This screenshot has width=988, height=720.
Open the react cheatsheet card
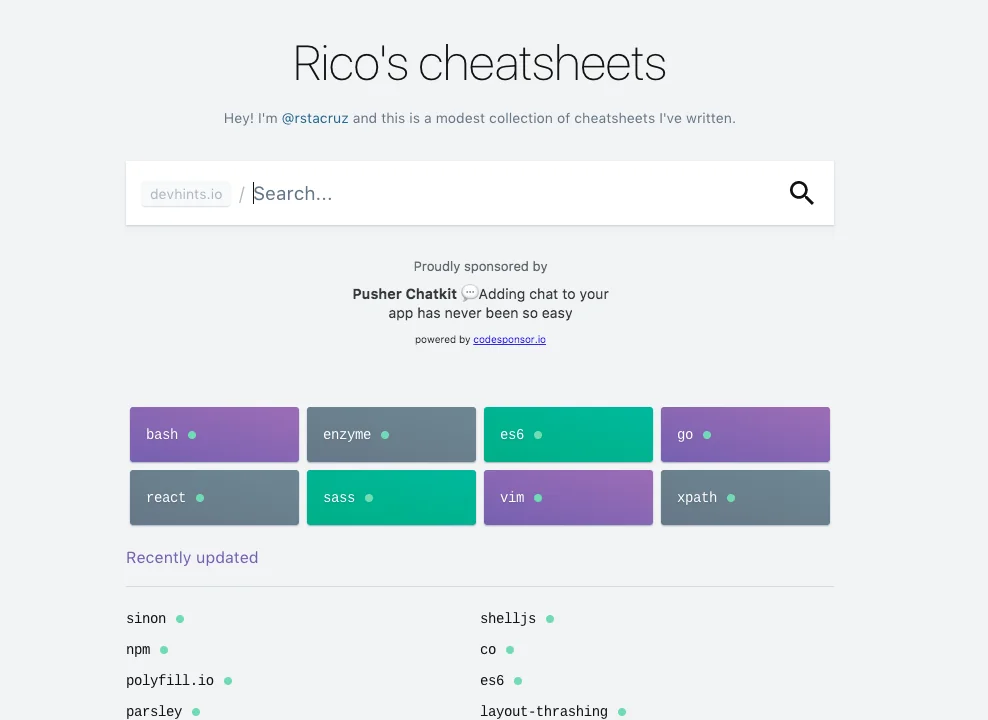click(x=213, y=497)
